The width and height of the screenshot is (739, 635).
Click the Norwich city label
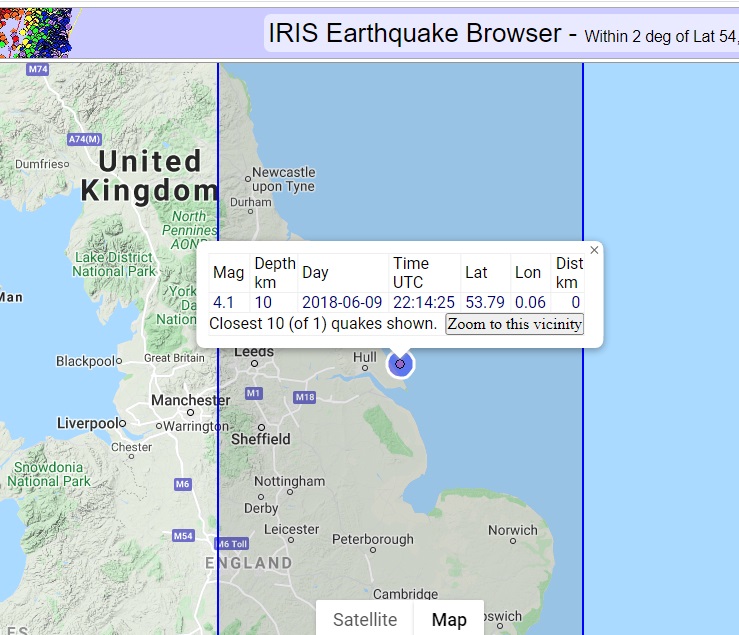pyautogui.click(x=512, y=530)
